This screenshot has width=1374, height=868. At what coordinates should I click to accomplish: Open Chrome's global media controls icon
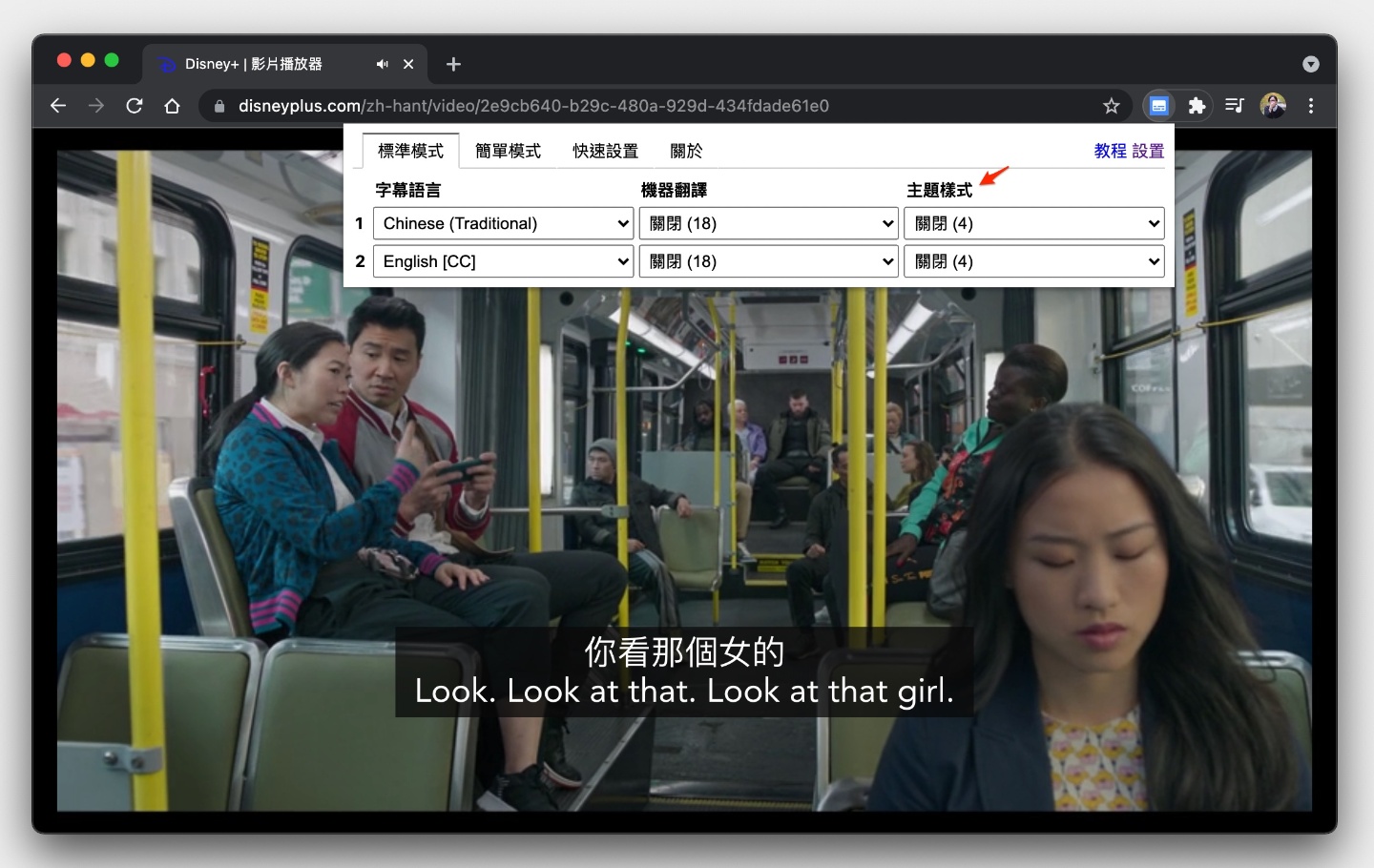point(1234,106)
